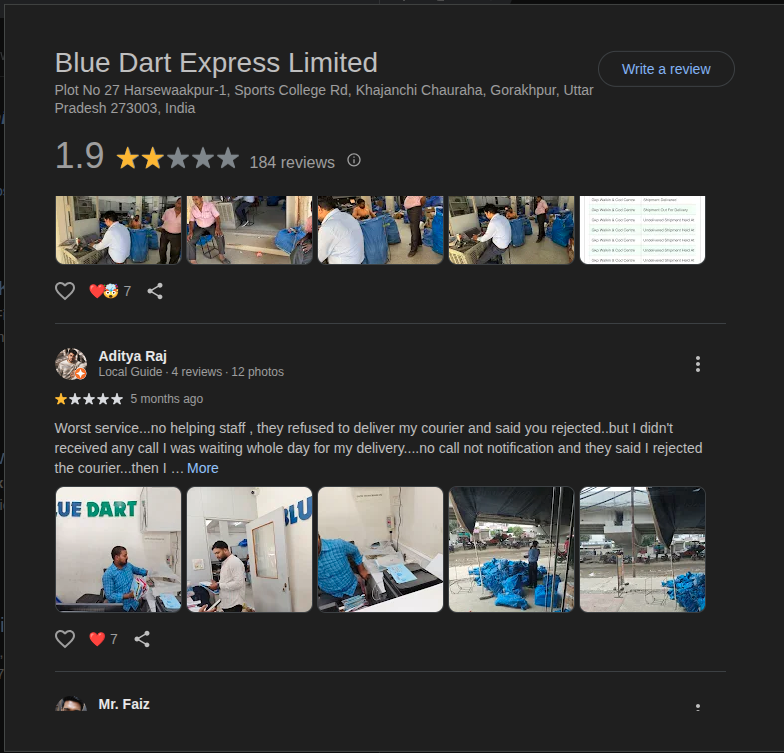The width and height of the screenshot is (784, 753).
Task: Open photo of blue parcel bags outside
Action: click(x=512, y=550)
